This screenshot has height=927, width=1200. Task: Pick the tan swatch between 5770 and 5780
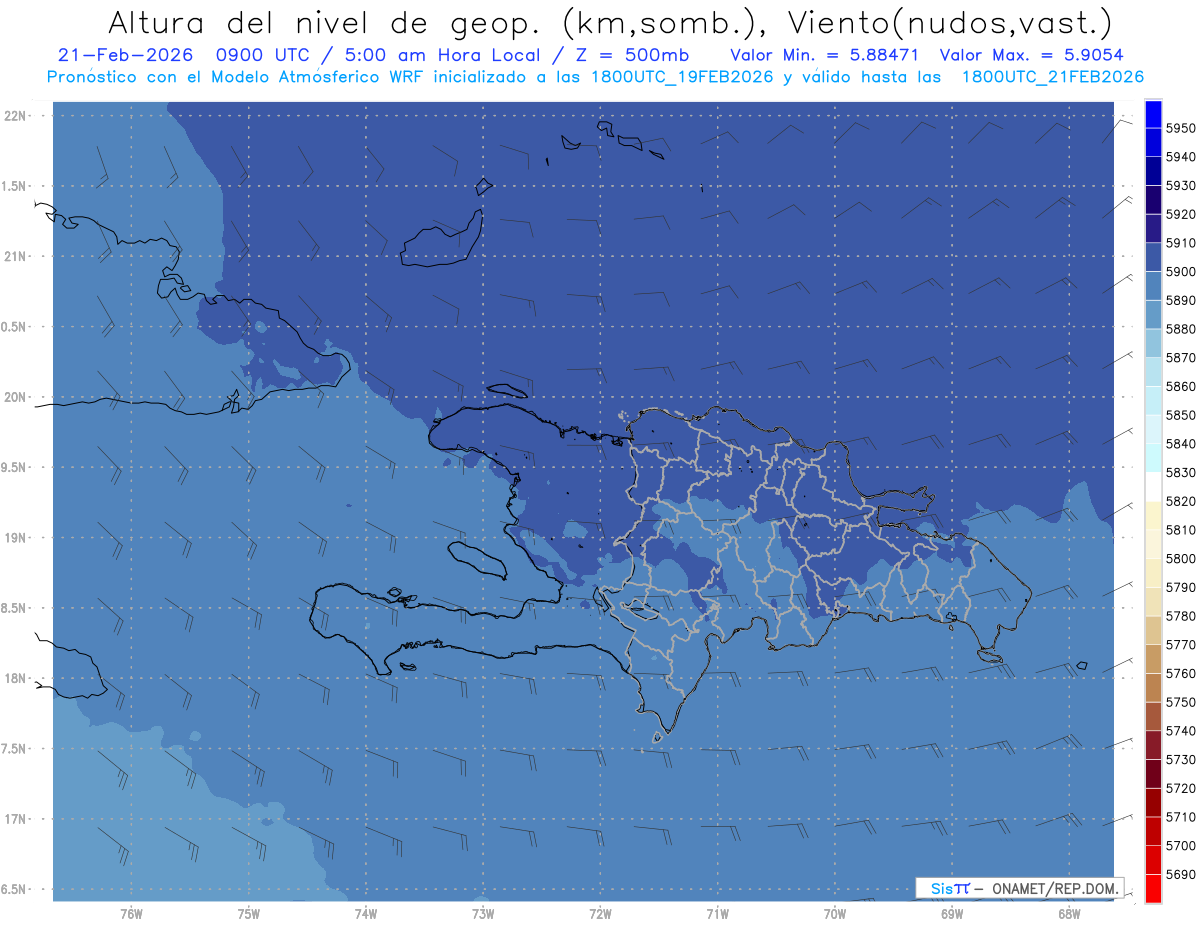coord(1153,630)
